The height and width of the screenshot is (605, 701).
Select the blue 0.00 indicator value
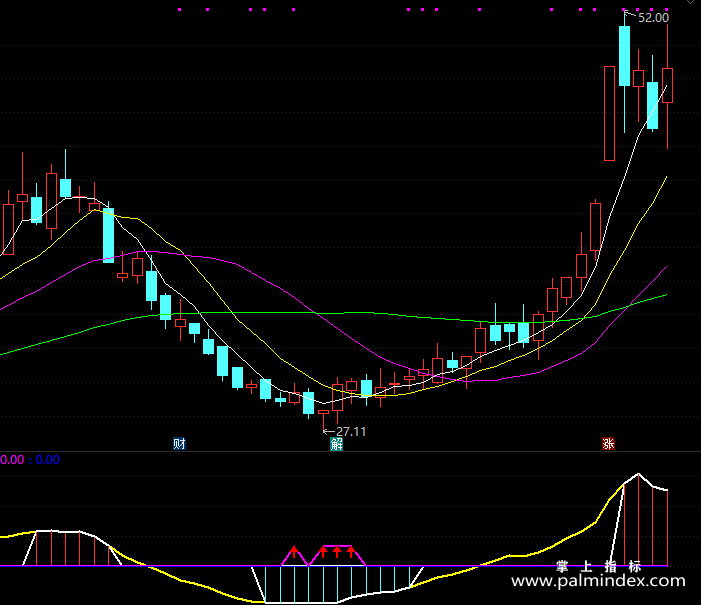pos(47,460)
